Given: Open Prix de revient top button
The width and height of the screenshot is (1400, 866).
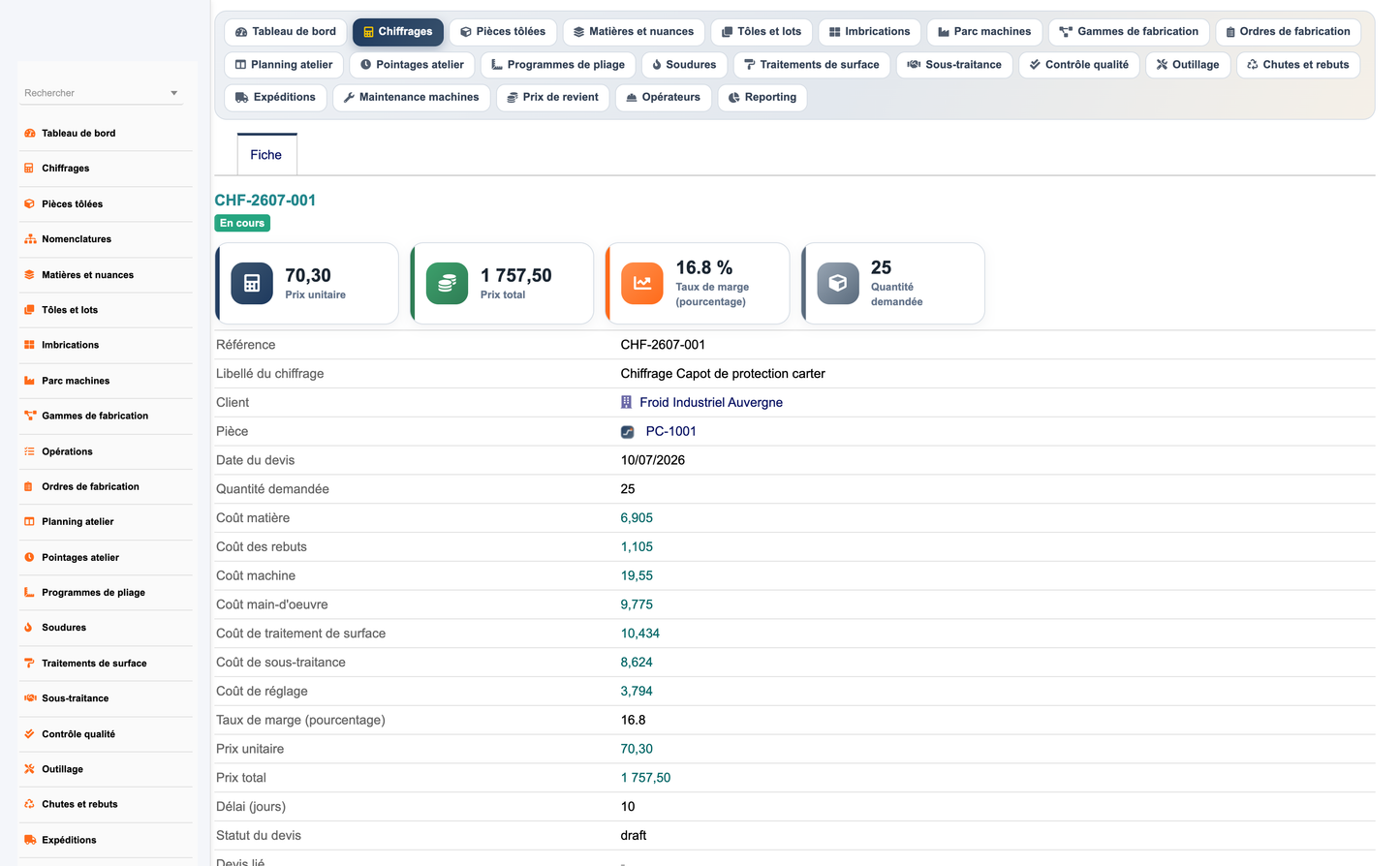Looking at the screenshot, I should [553, 98].
